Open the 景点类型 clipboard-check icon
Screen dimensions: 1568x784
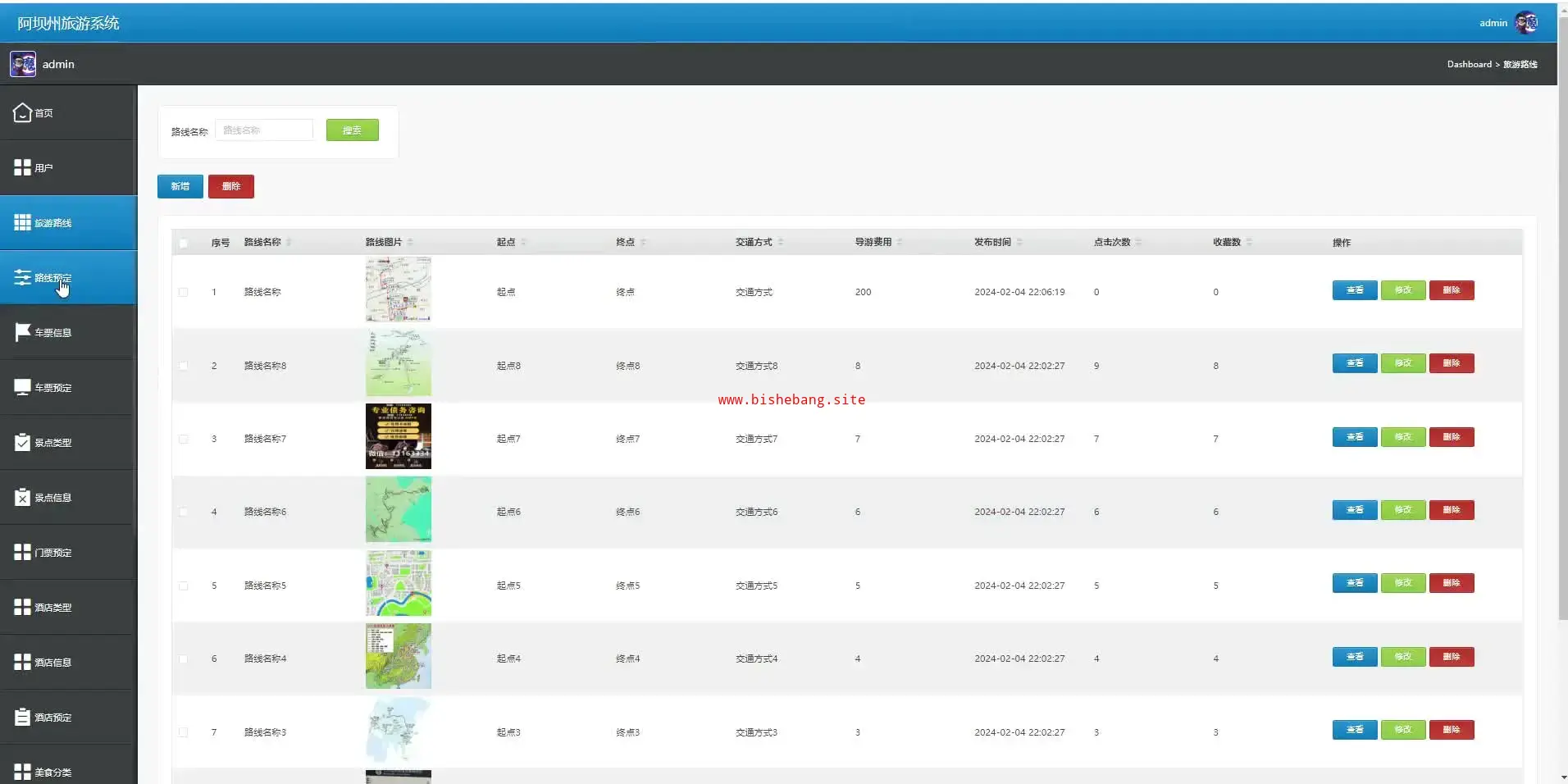pos(22,442)
